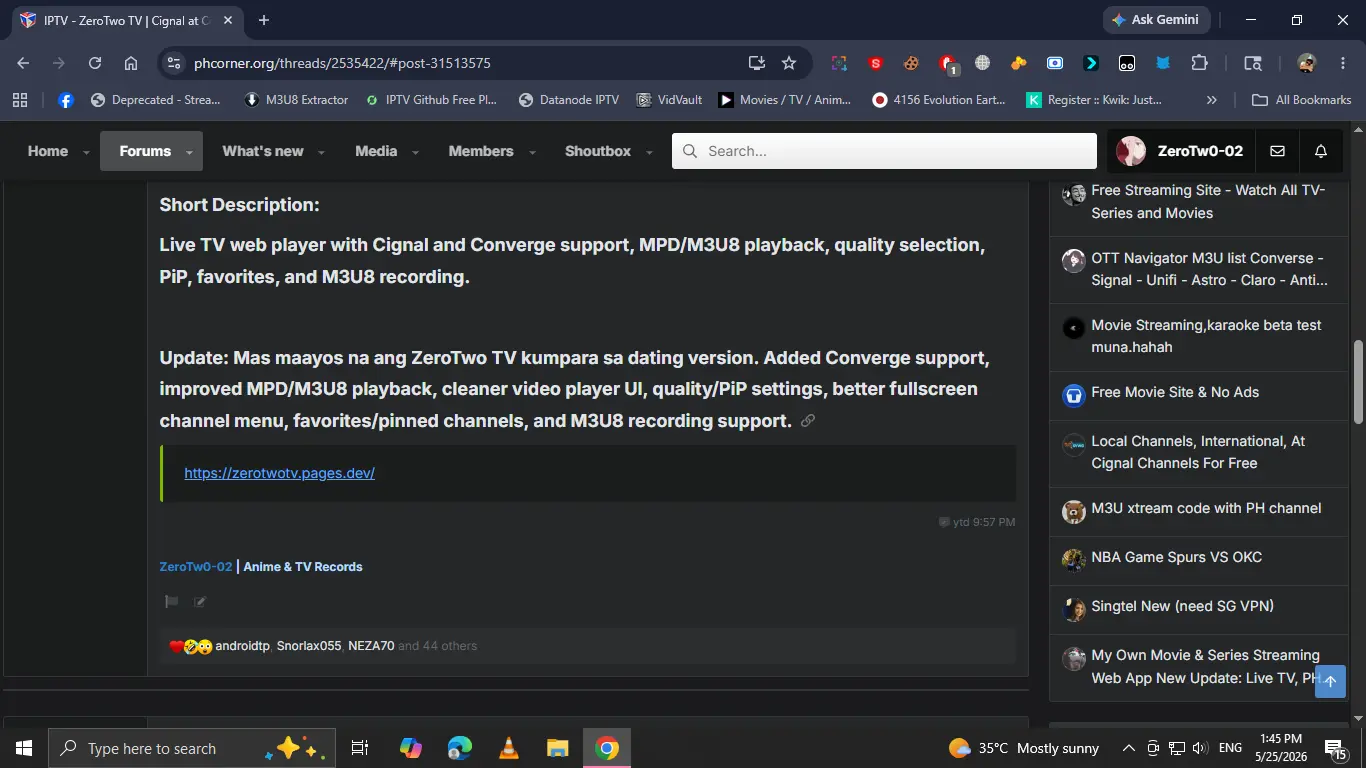Viewport: 1366px width, 768px height.
Task: Switch to the IPTV - ZeroTwo TV tab
Action: [x=127, y=20]
